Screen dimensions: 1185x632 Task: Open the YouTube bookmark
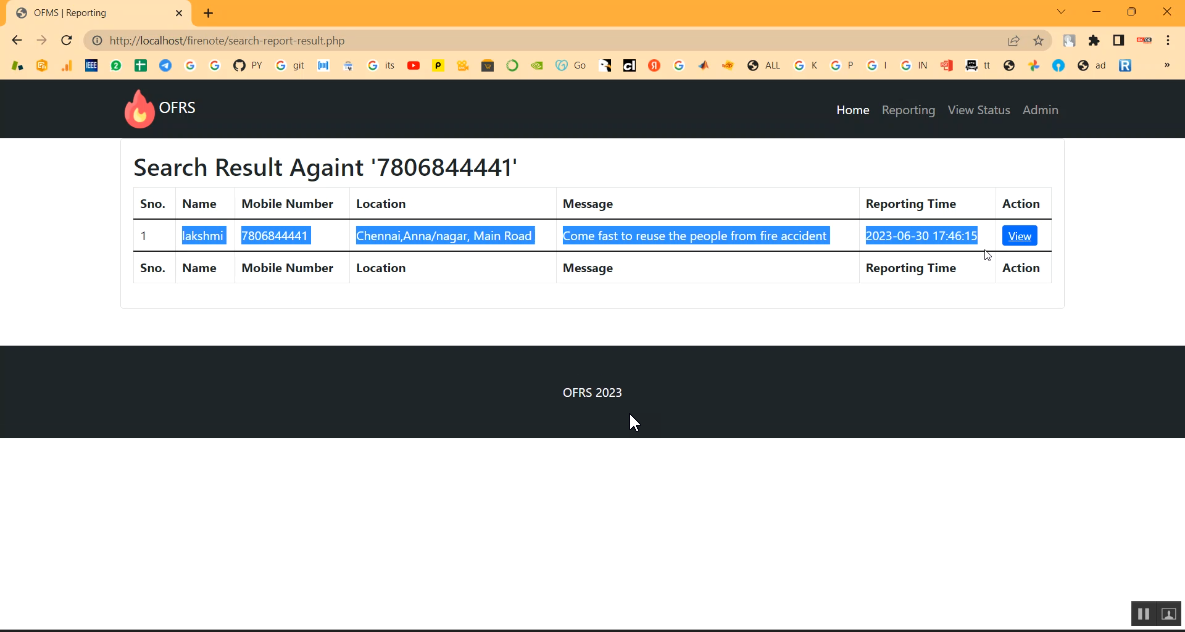tap(413, 66)
